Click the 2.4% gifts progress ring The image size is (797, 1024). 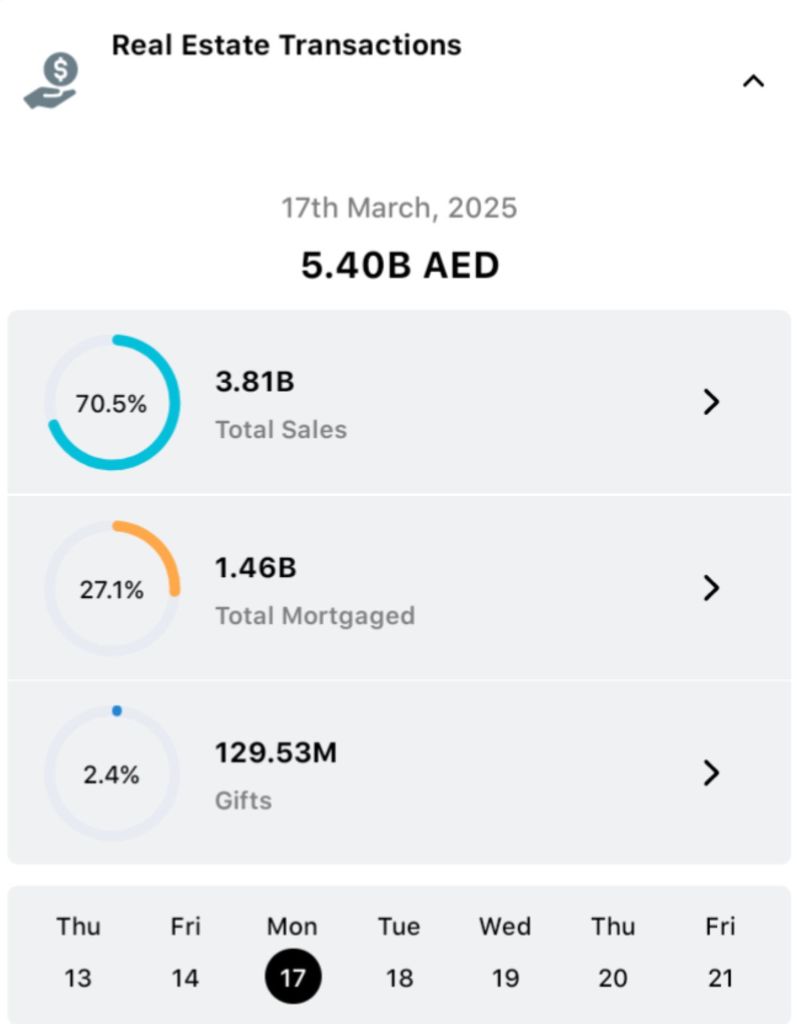point(112,774)
